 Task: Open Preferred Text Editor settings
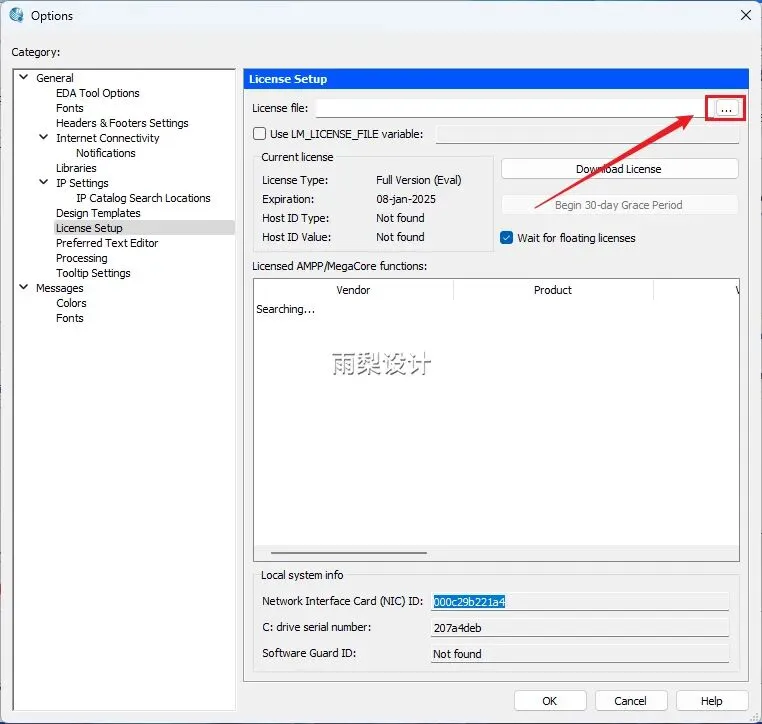(107, 243)
